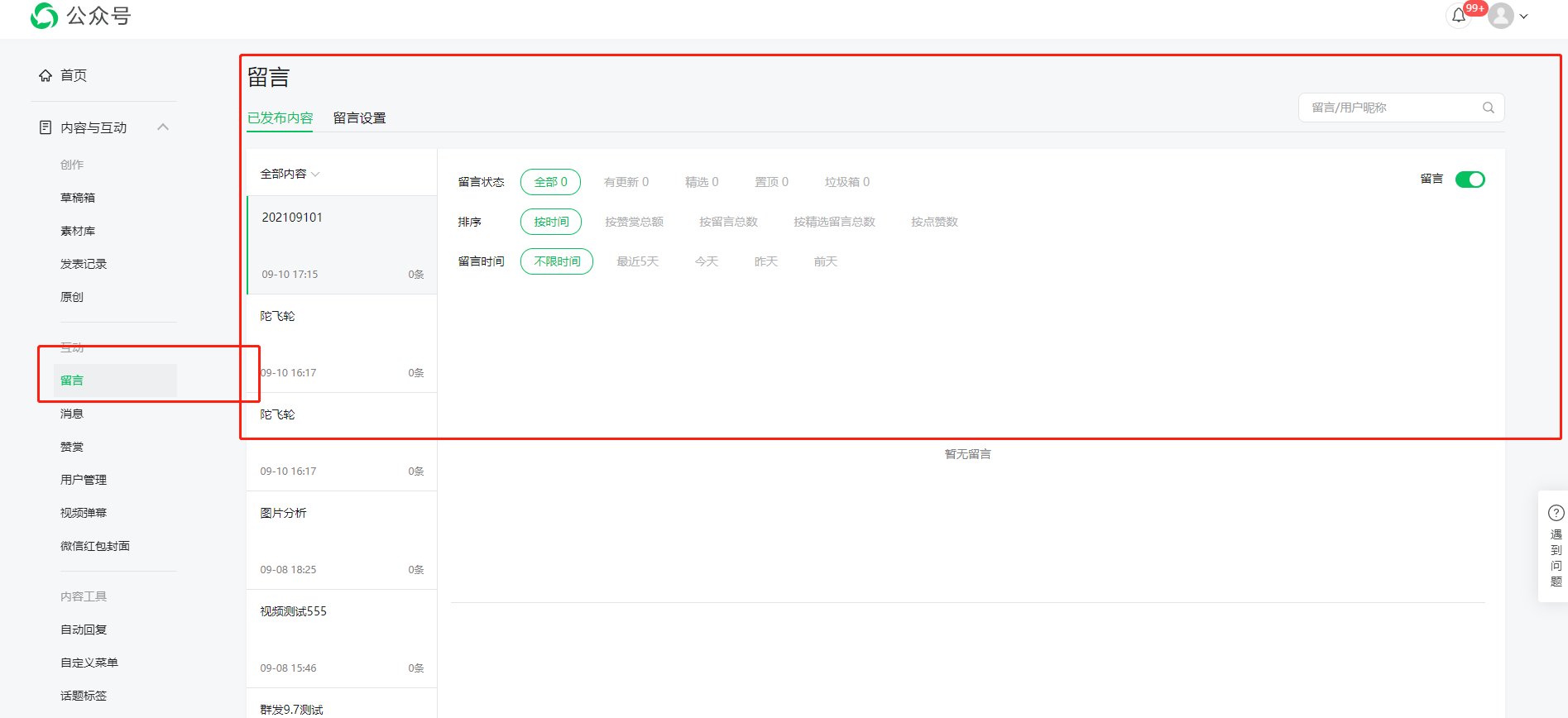Select the 垃圾箱 0 status filter

(847, 182)
